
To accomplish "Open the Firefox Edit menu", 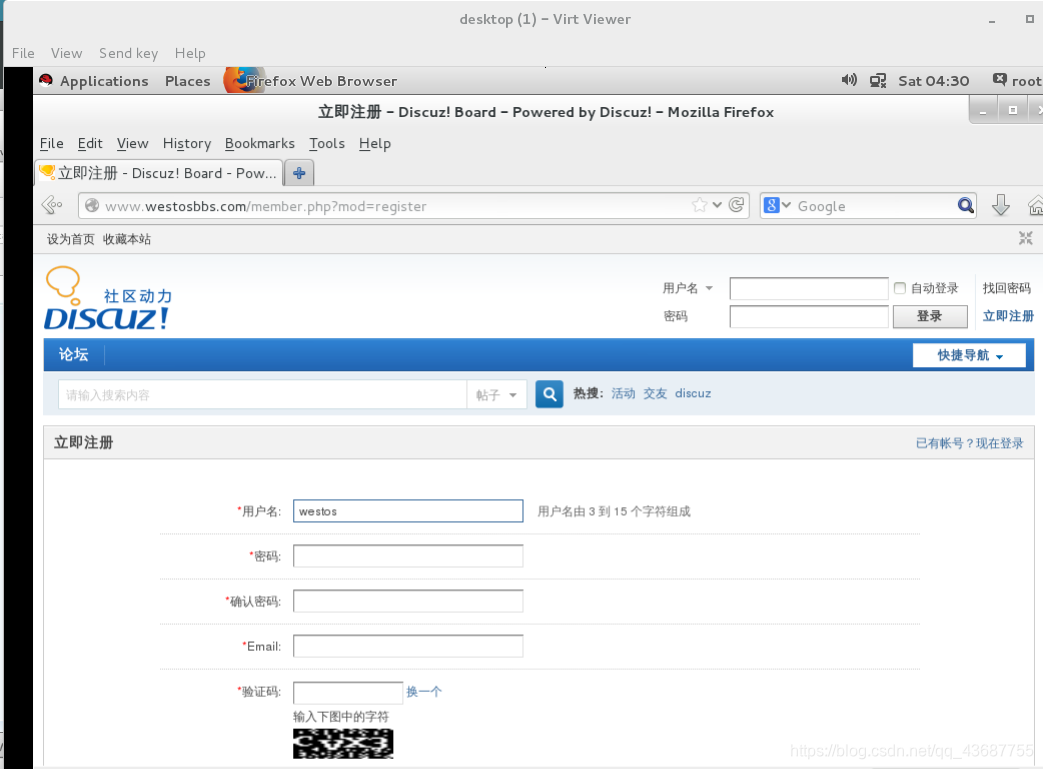I will 90,144.
